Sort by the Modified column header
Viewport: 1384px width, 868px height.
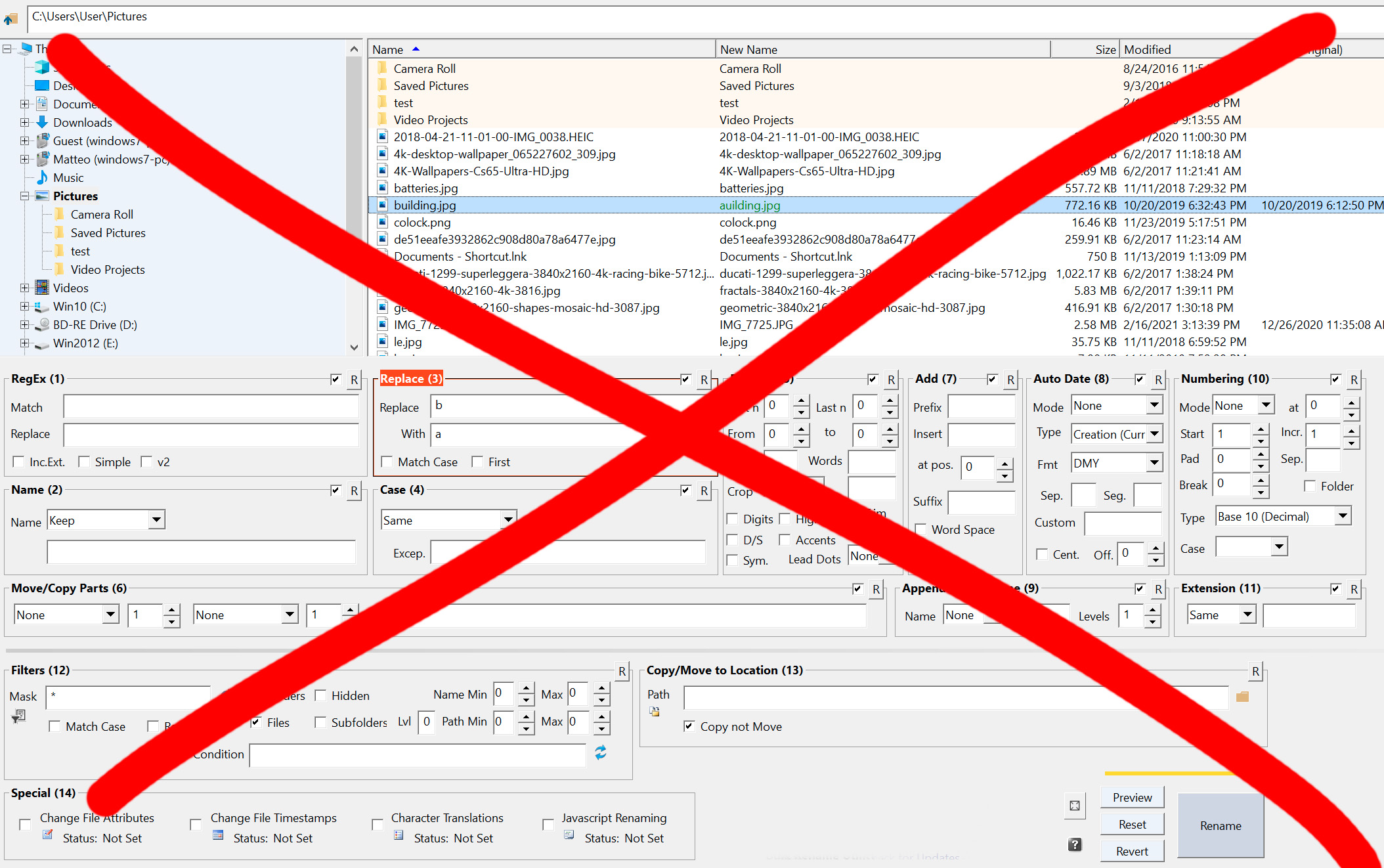point(1147,50)
